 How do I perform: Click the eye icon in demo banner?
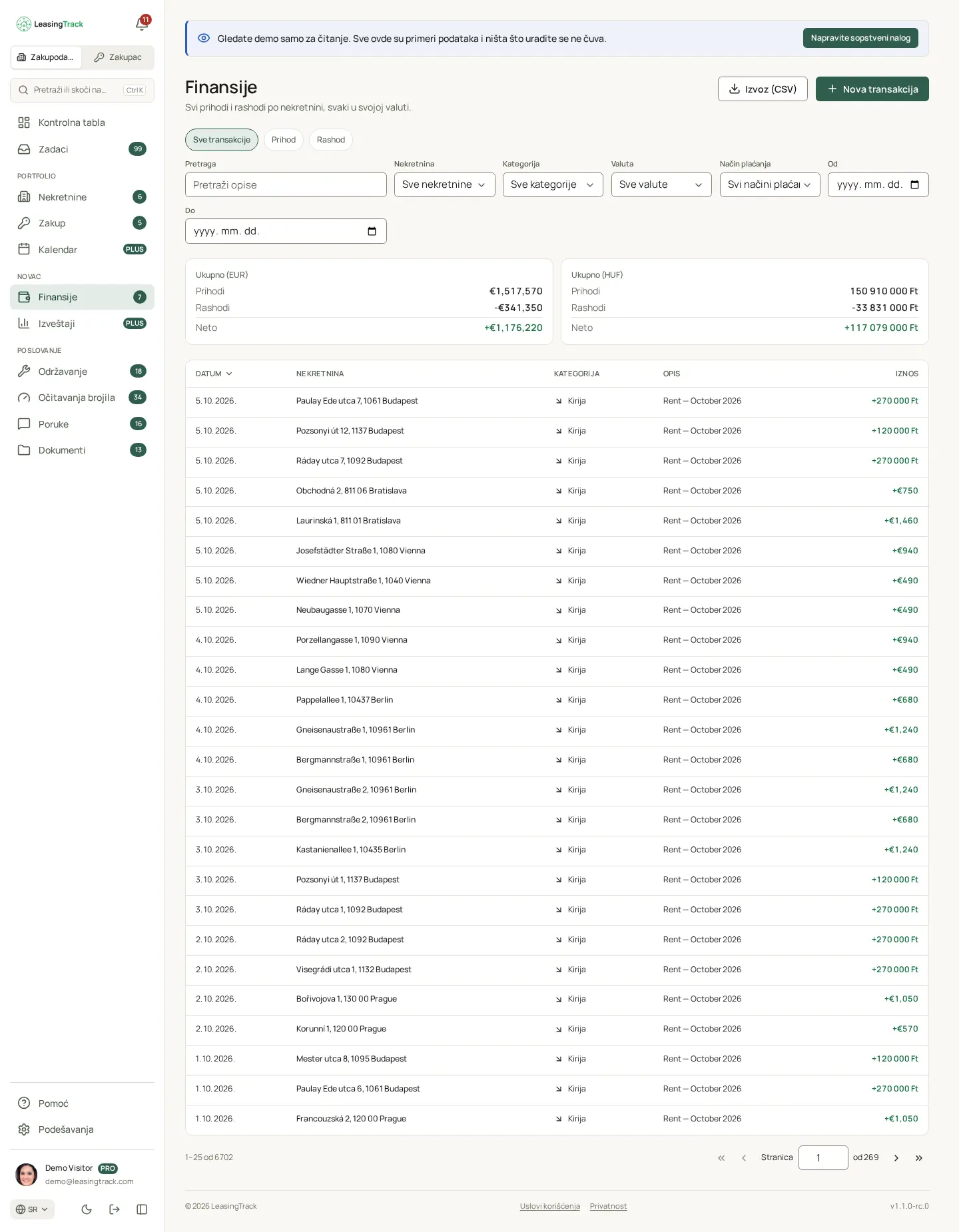204,39
